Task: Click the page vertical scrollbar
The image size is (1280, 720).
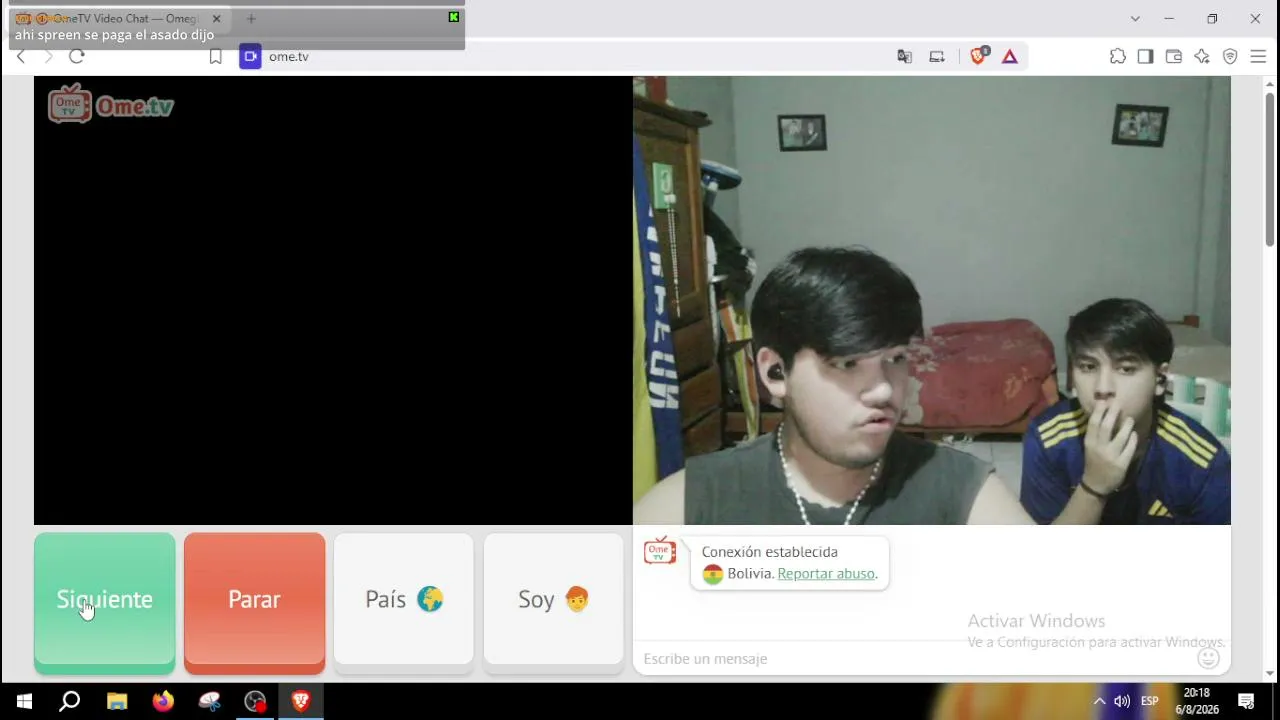Action: 1270,170
